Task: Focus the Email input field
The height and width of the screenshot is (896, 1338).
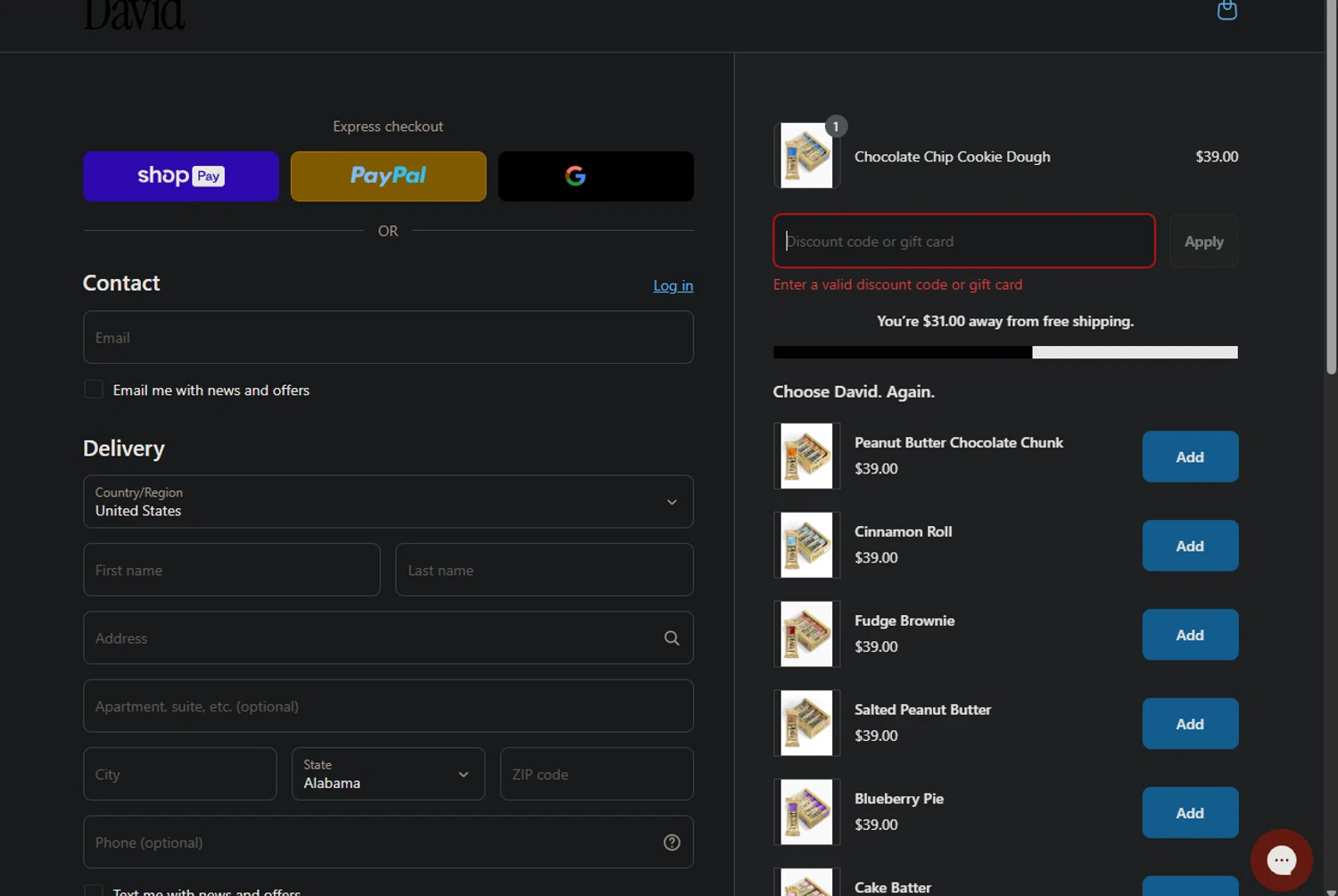Action: [x=388, y=337]
